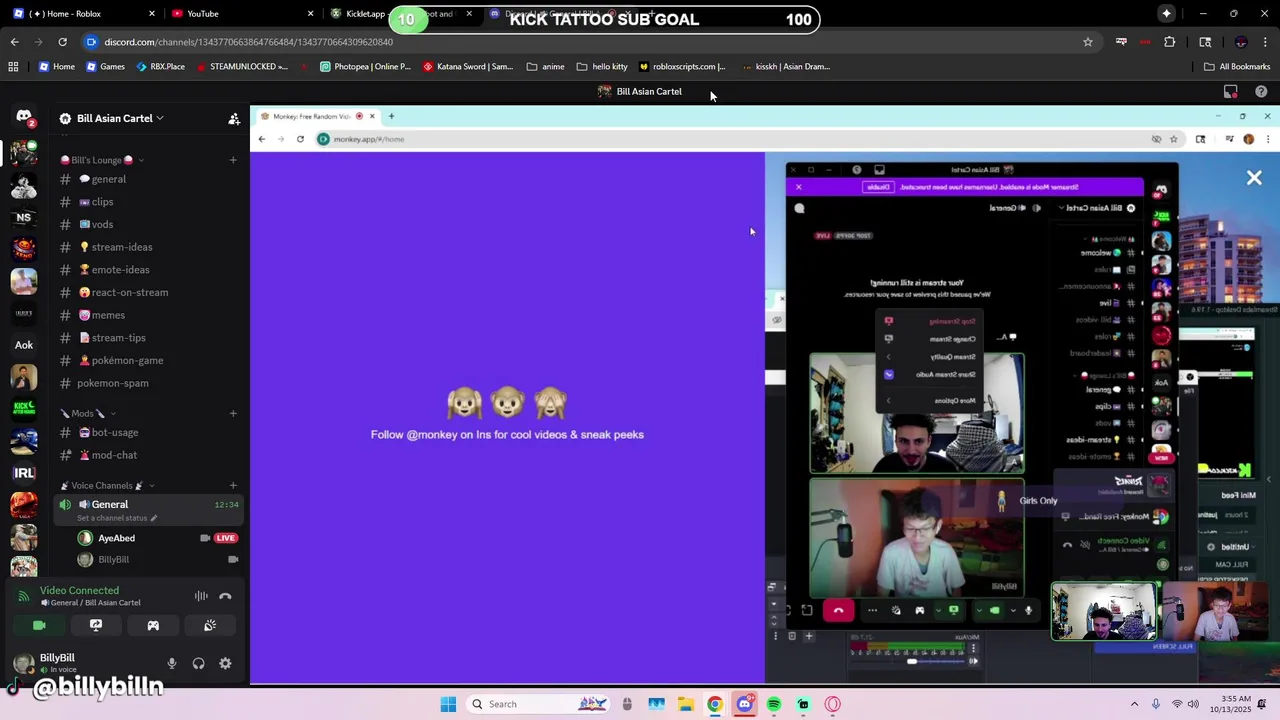Open Discord from the taskbar
The image size is (1280, 720).
pos(745,704)
